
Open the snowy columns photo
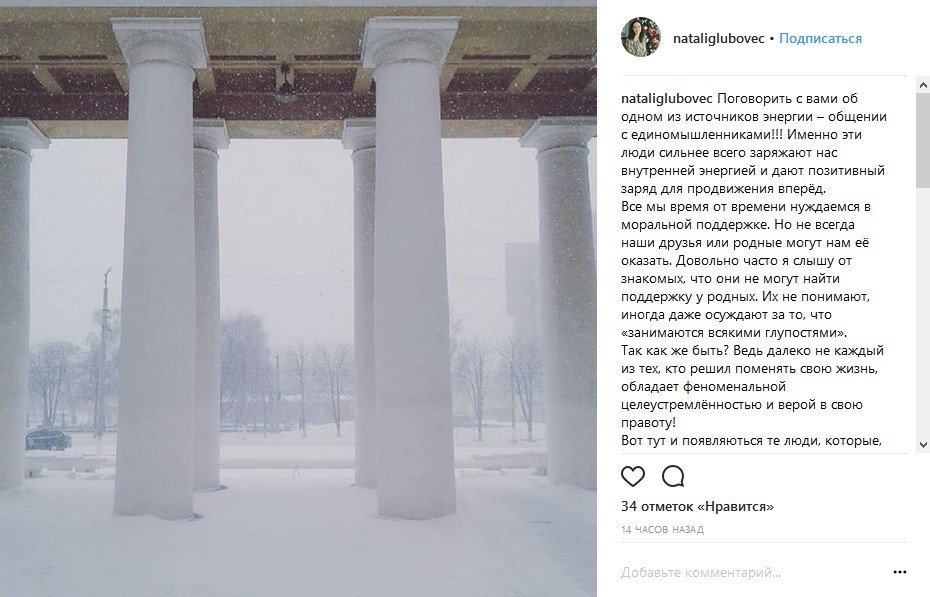298,300
